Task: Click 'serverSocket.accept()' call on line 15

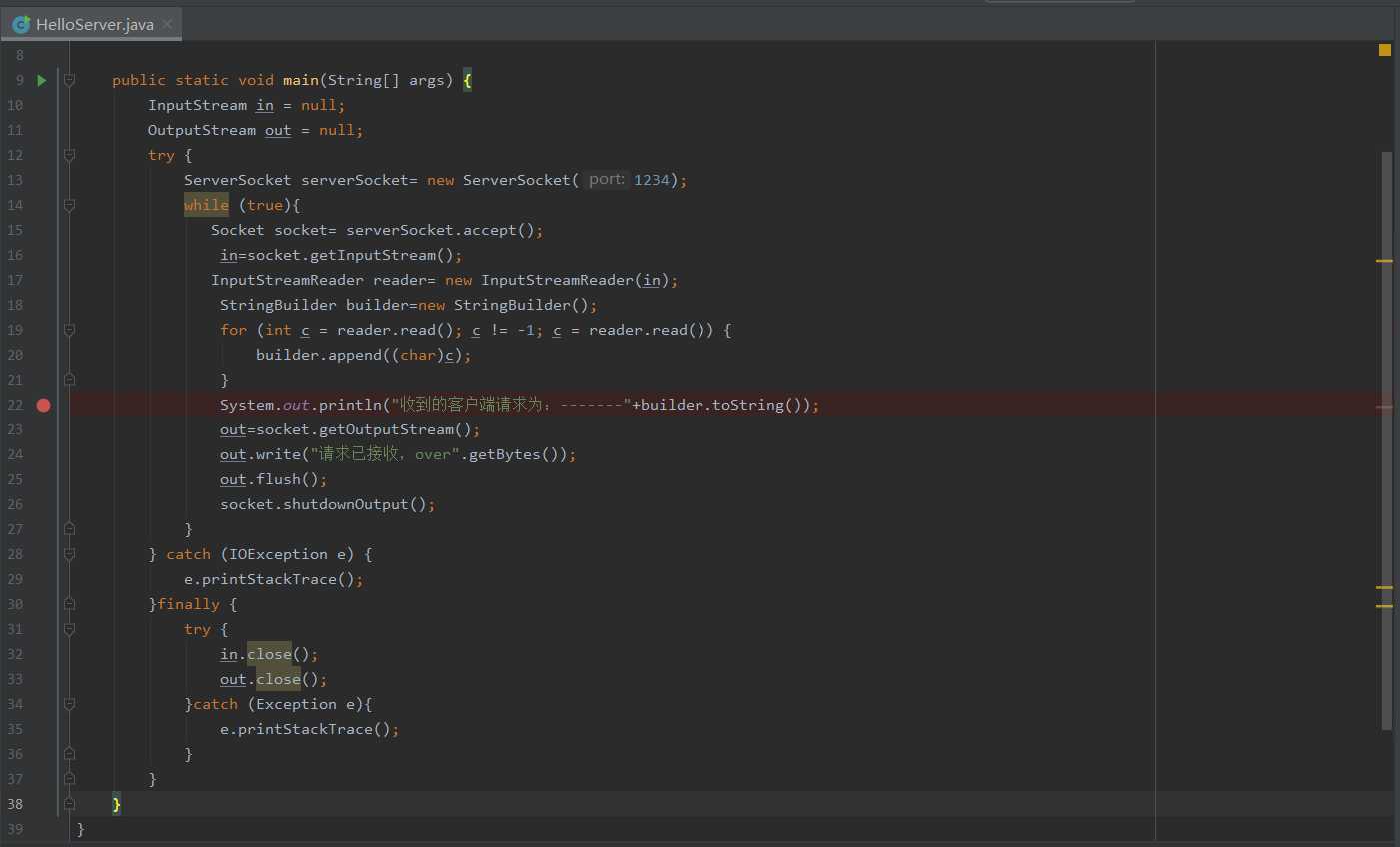Action: click(440, 230)
